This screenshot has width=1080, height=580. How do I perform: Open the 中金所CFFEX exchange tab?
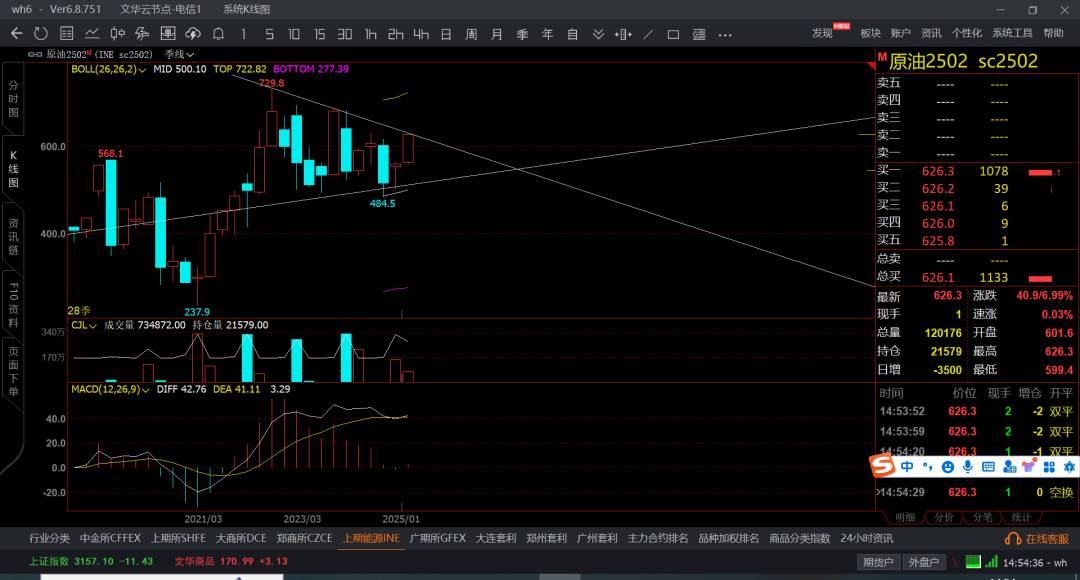pos(110,539)
